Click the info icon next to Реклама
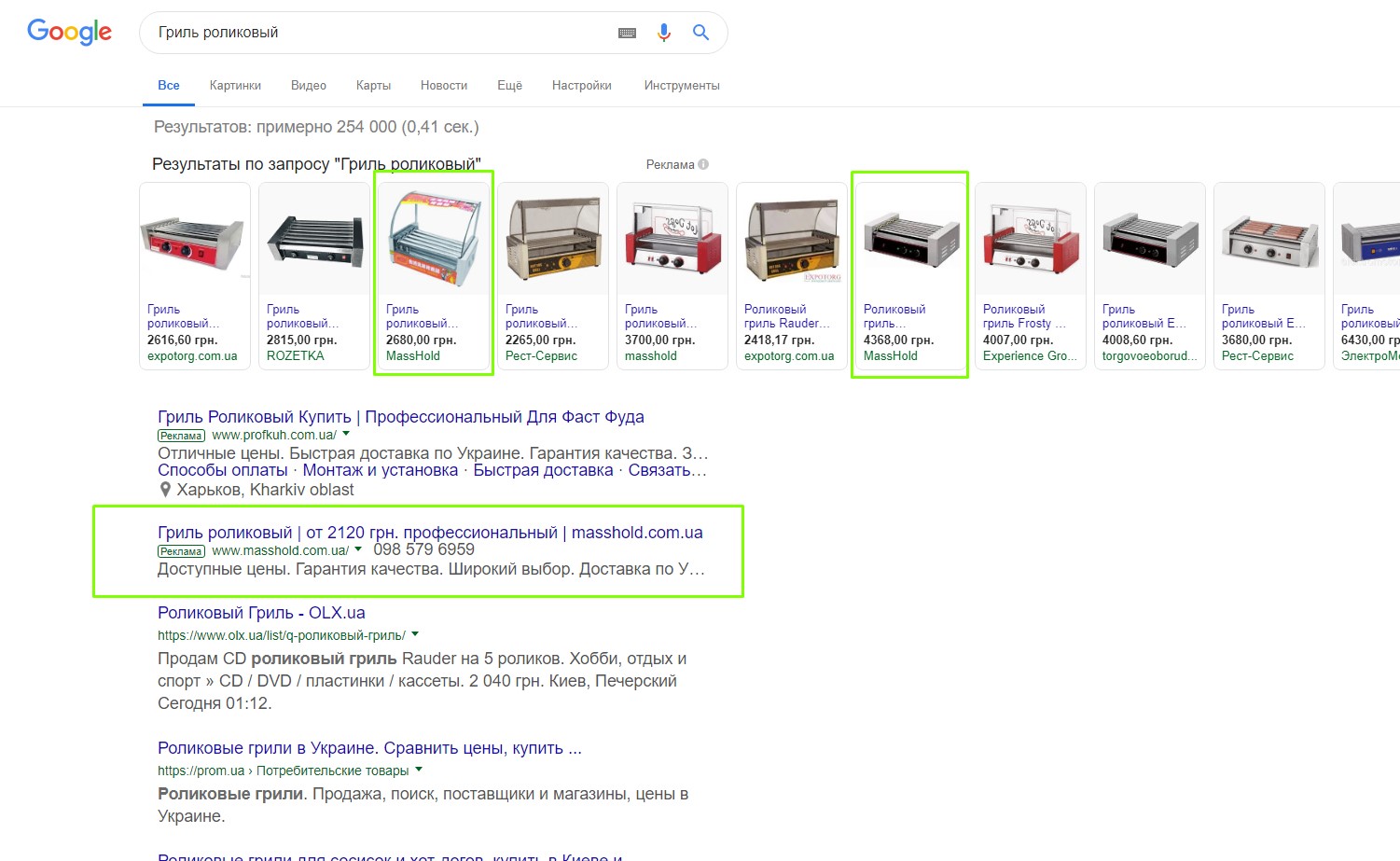The height and width of the screenshot is (861, 1400). pyautogui.click(x=703, y=164)
